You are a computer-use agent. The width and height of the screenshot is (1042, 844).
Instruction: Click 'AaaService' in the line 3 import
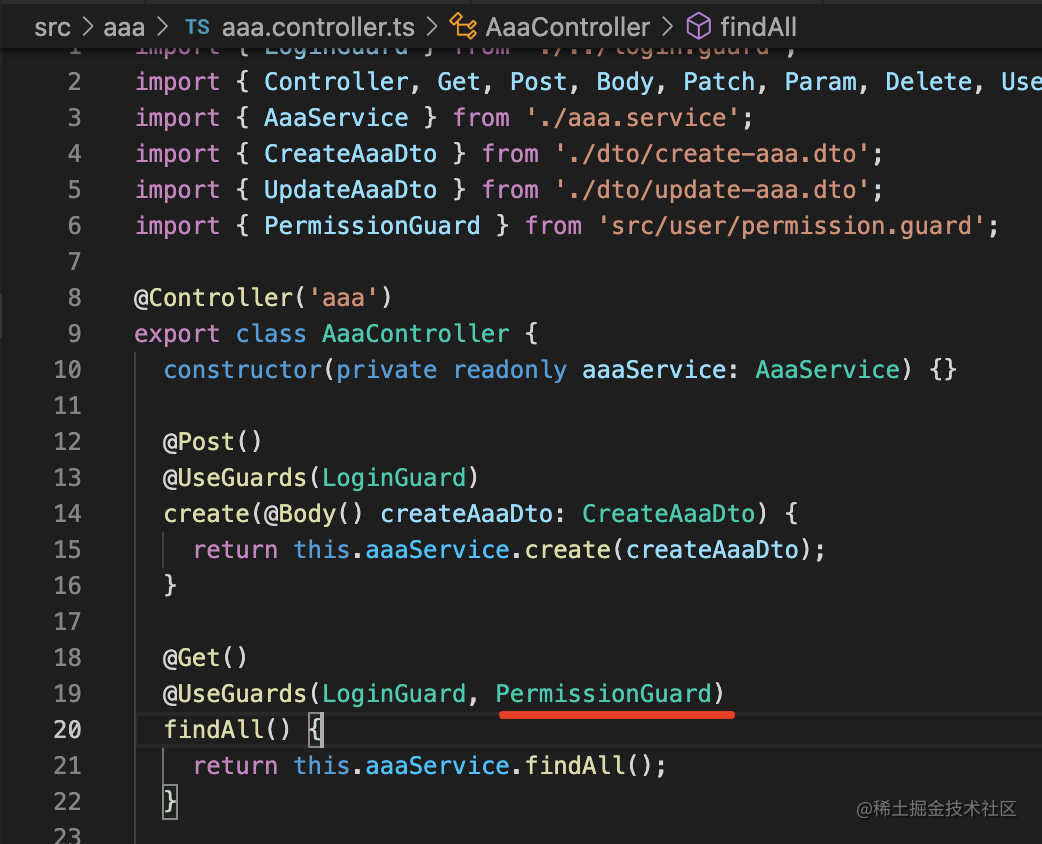click(x=336, y=118)
